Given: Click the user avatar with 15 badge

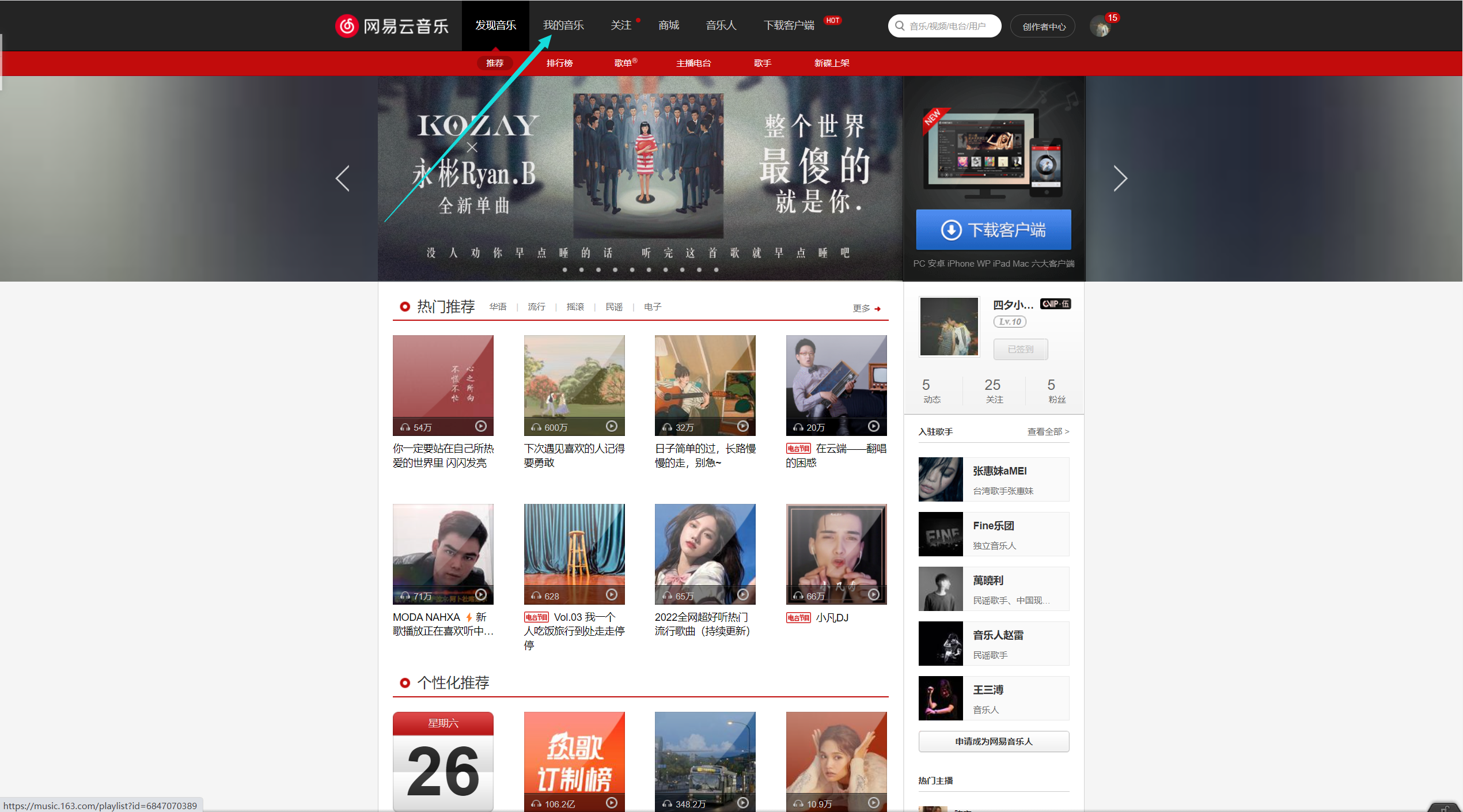Looking at the screenshot, I should click(1100, 26).
